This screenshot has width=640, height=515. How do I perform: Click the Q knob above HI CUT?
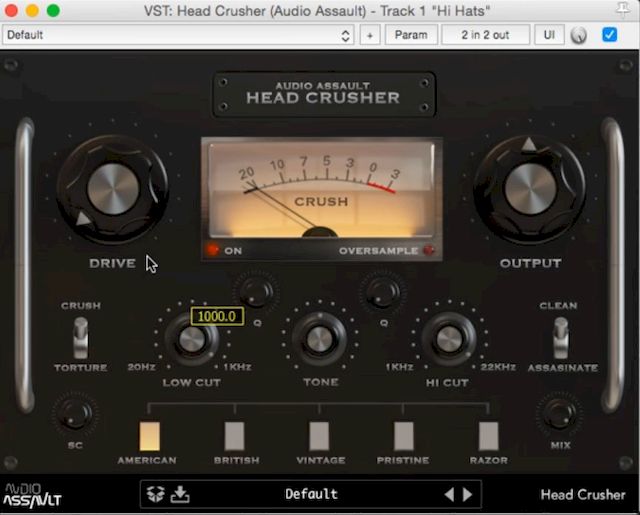pyautogui.click(x=382, y=291)
